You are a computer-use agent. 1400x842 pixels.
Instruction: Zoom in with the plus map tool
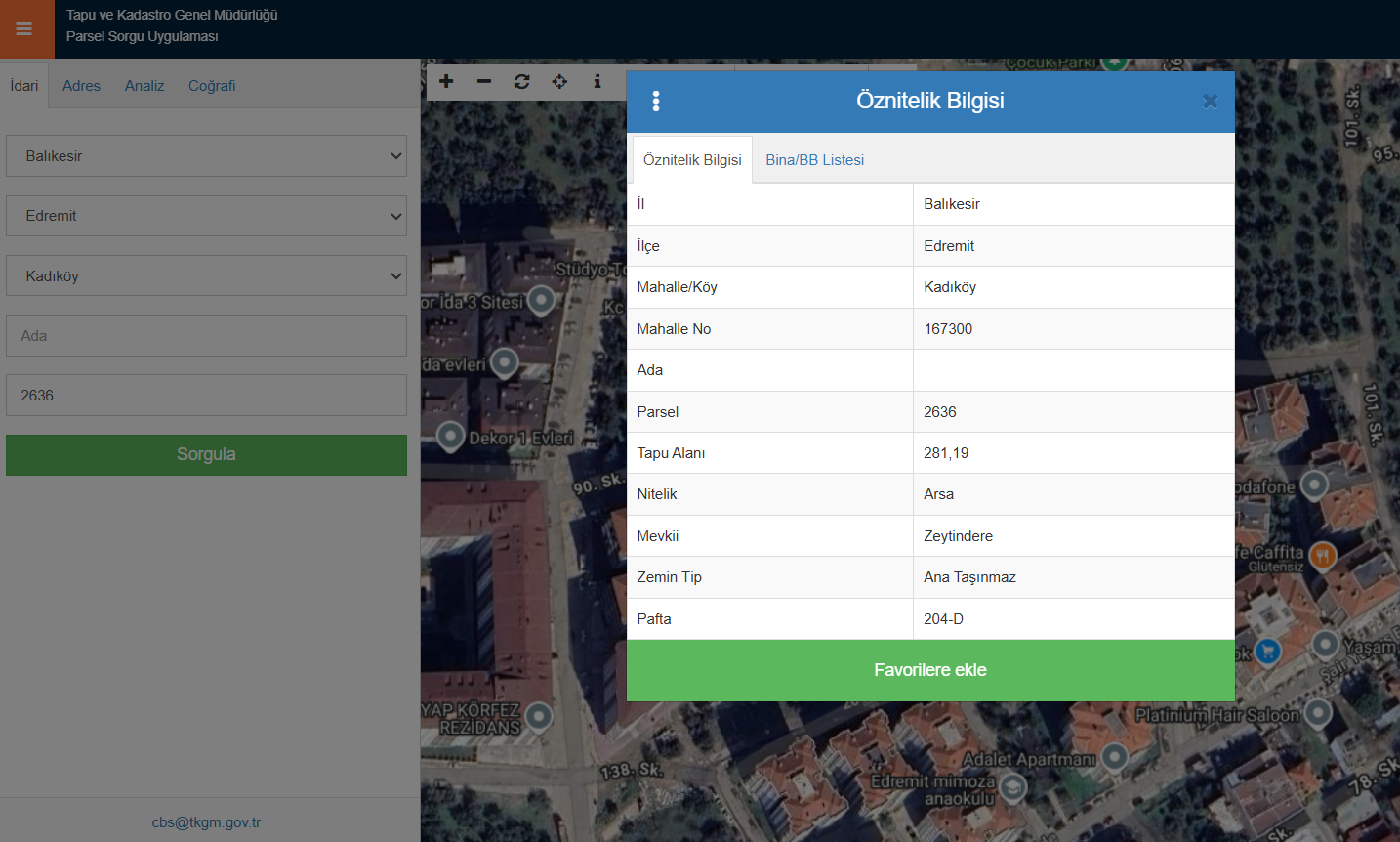point(446,81)
